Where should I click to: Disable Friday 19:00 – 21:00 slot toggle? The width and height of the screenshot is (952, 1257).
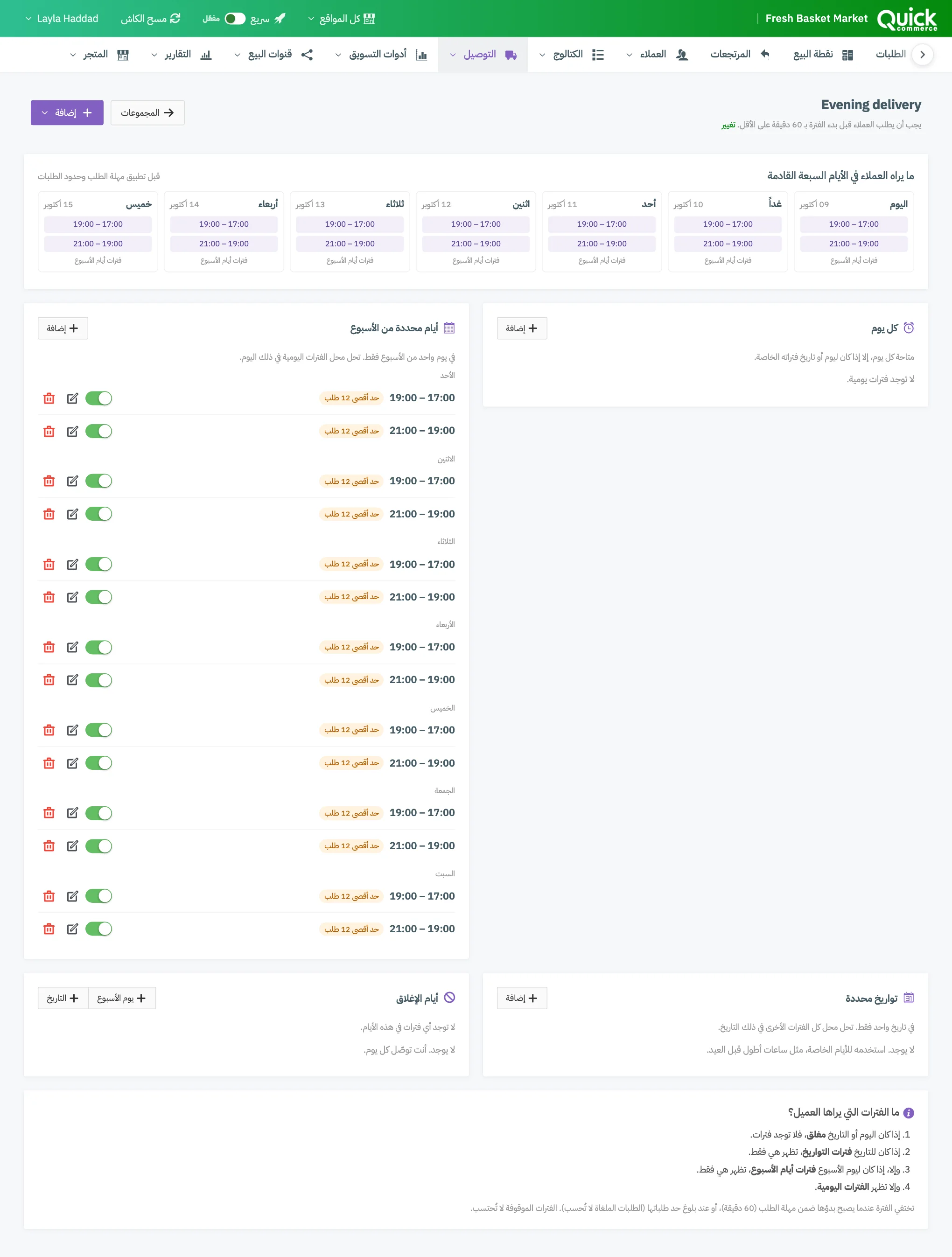[x=99, y=846]
